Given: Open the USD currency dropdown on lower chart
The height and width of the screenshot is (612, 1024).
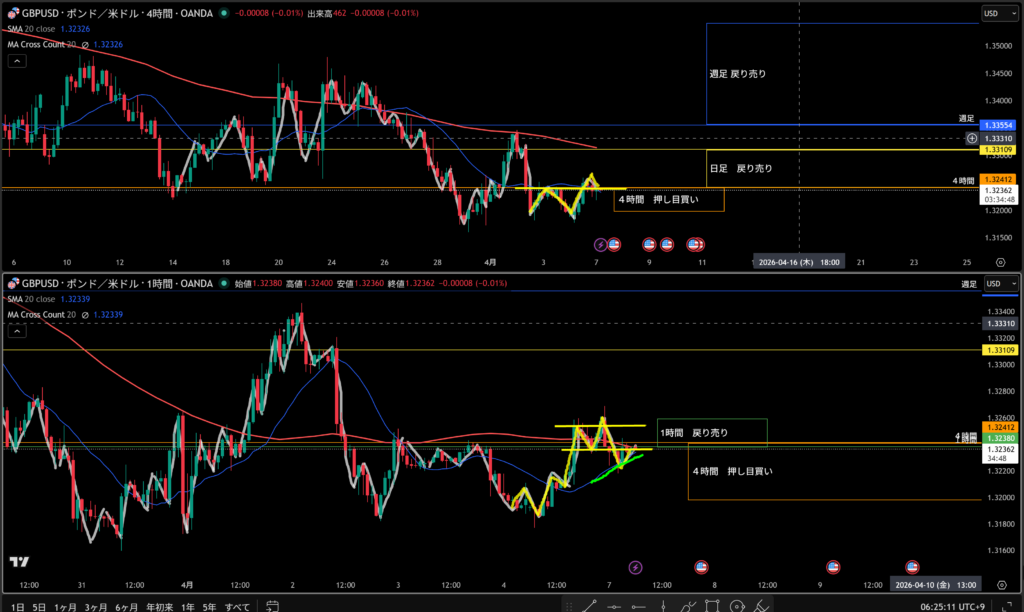Looking at the screenshot, I should (x=995, y=284).
